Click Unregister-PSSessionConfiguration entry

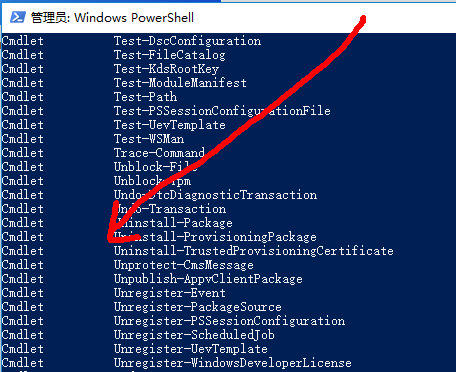coord(229,321)
